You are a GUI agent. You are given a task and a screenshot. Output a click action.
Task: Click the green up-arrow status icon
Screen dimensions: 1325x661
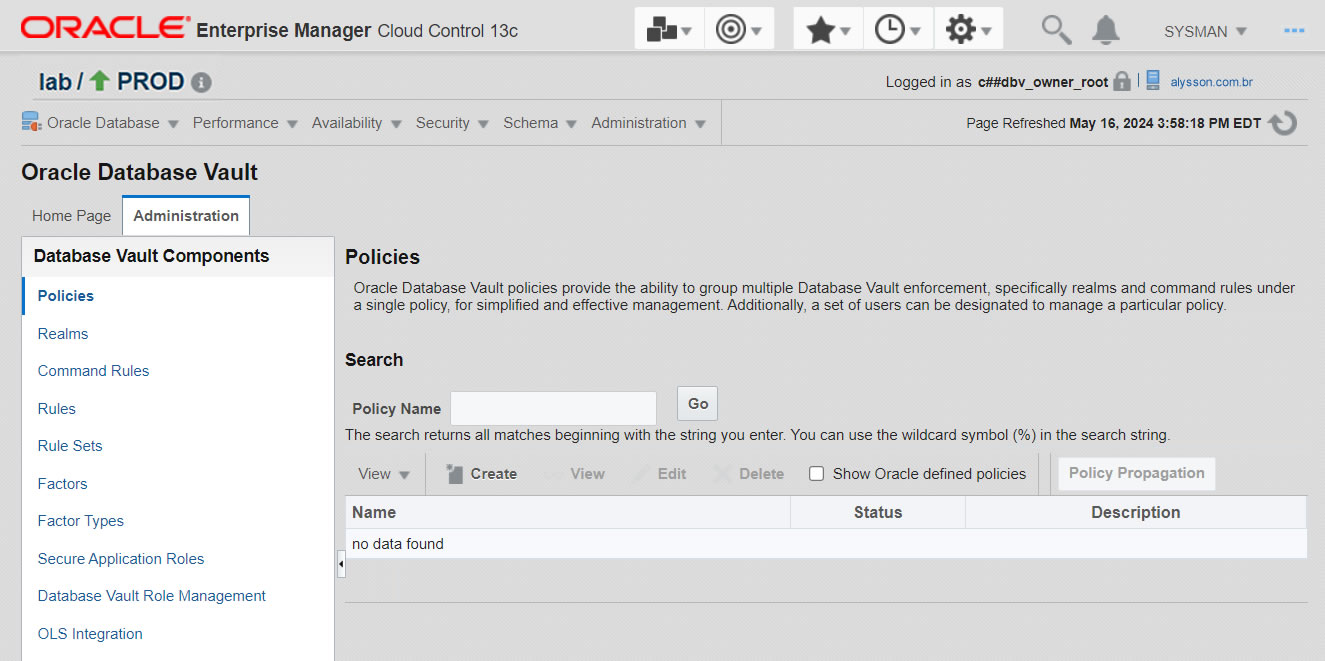tap(99, 81)
